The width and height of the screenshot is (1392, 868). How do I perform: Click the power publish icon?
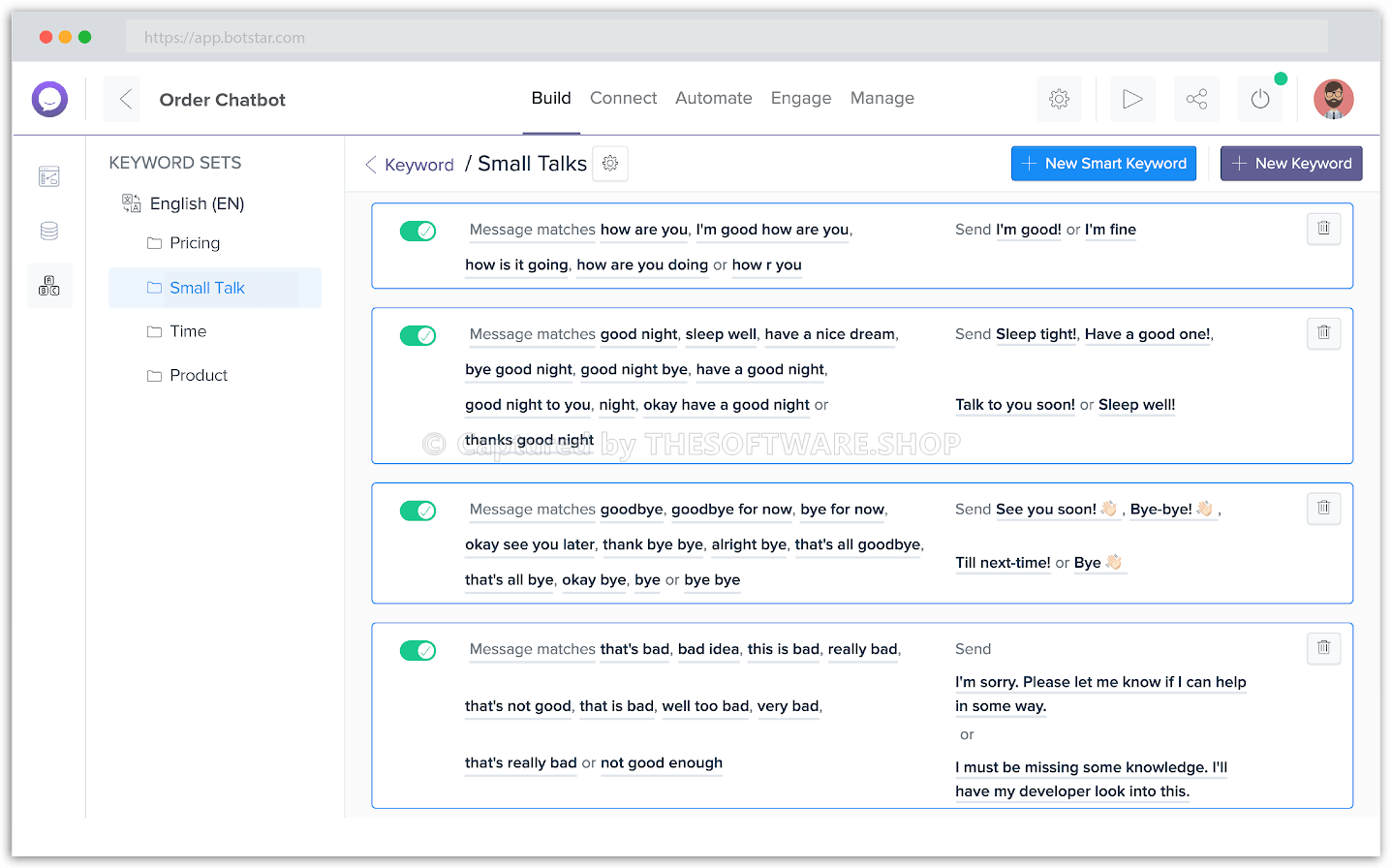tap(1260, 99)
